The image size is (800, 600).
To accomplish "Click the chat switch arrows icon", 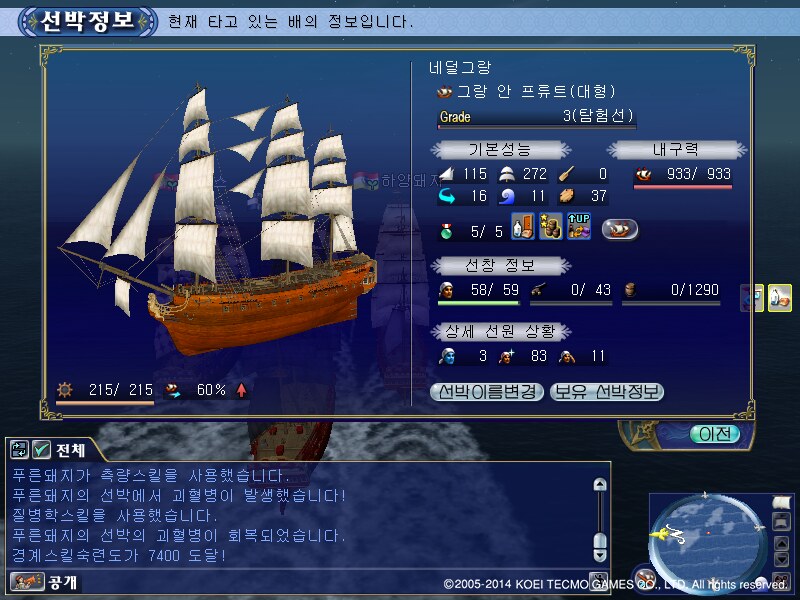I will [19, 449].
